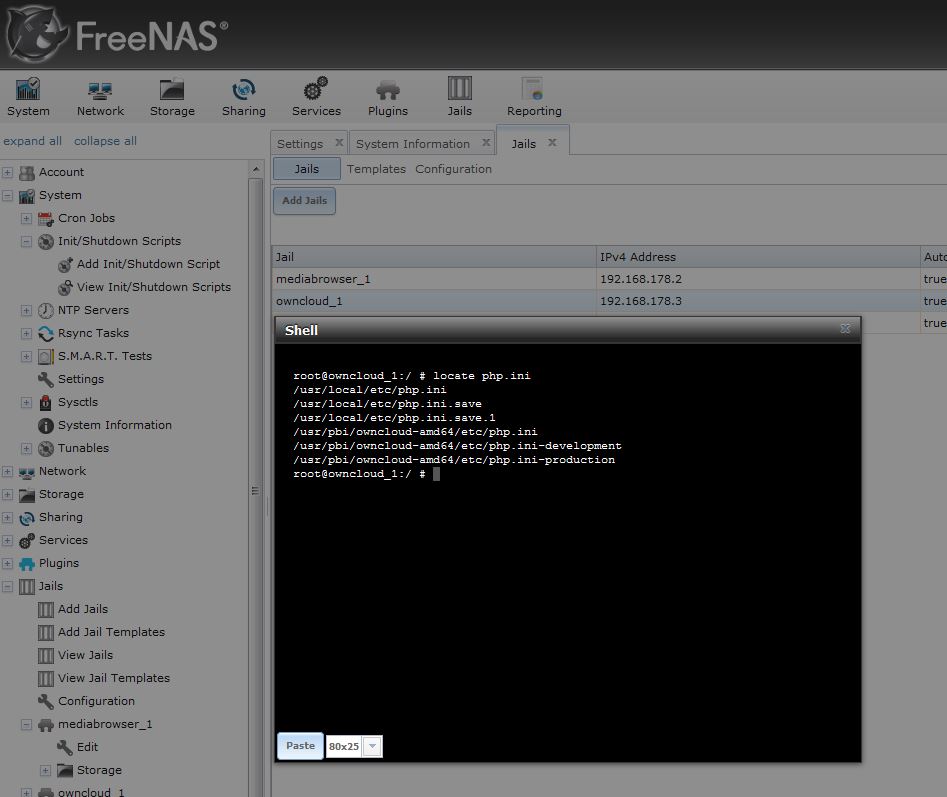Viewport: 947px width, 797px height.
Task: Select the Templates sub-tab
Action: [x=376, y=170]
